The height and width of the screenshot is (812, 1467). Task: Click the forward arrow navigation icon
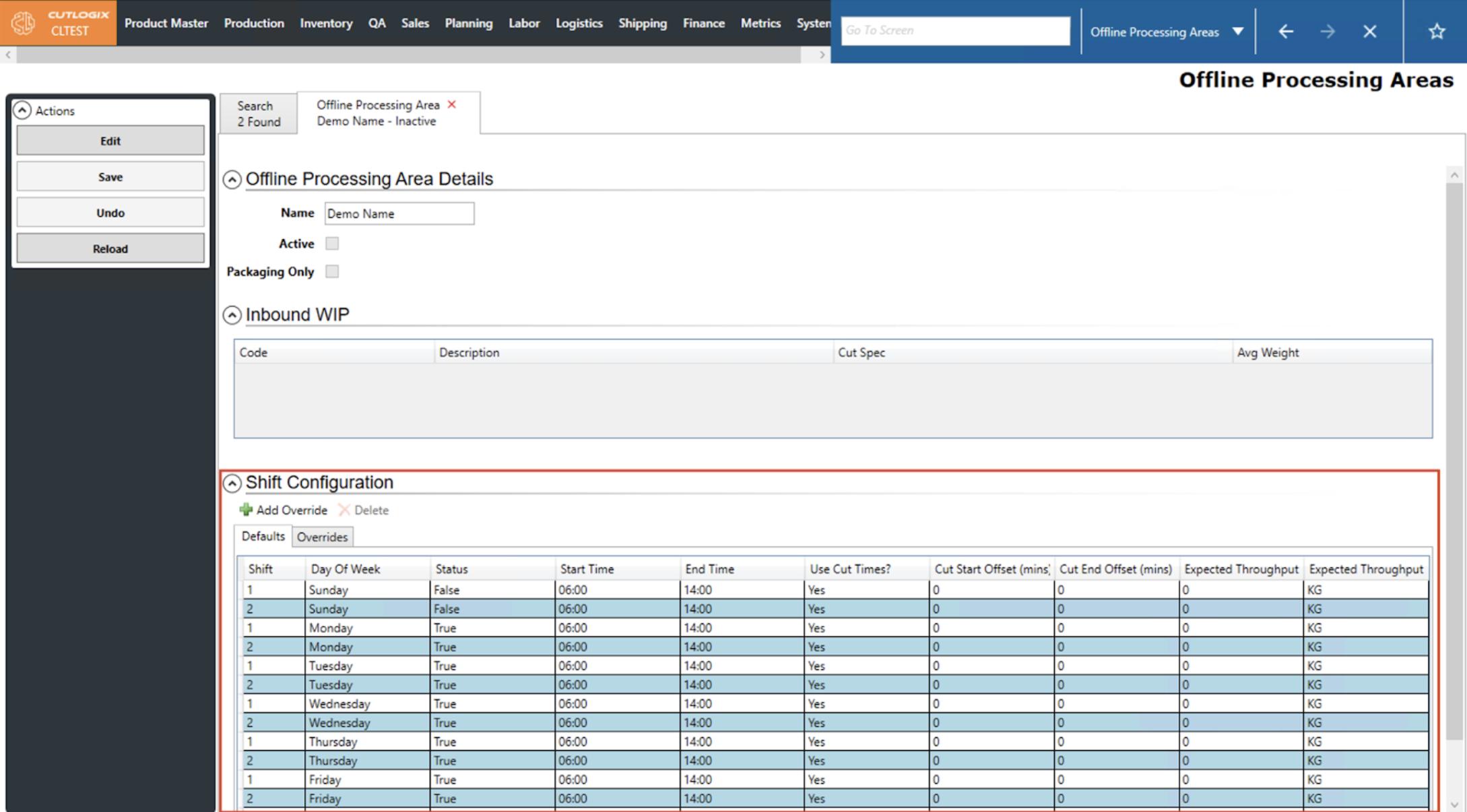coord(1327,31)
